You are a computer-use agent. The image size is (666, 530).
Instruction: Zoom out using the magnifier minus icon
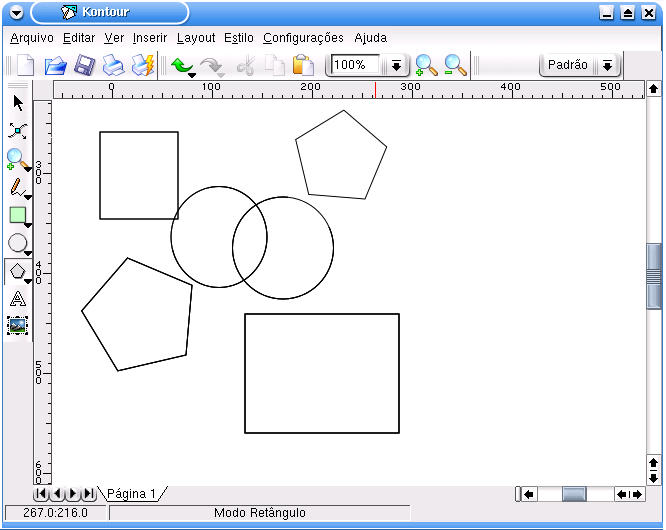[455, 65]
